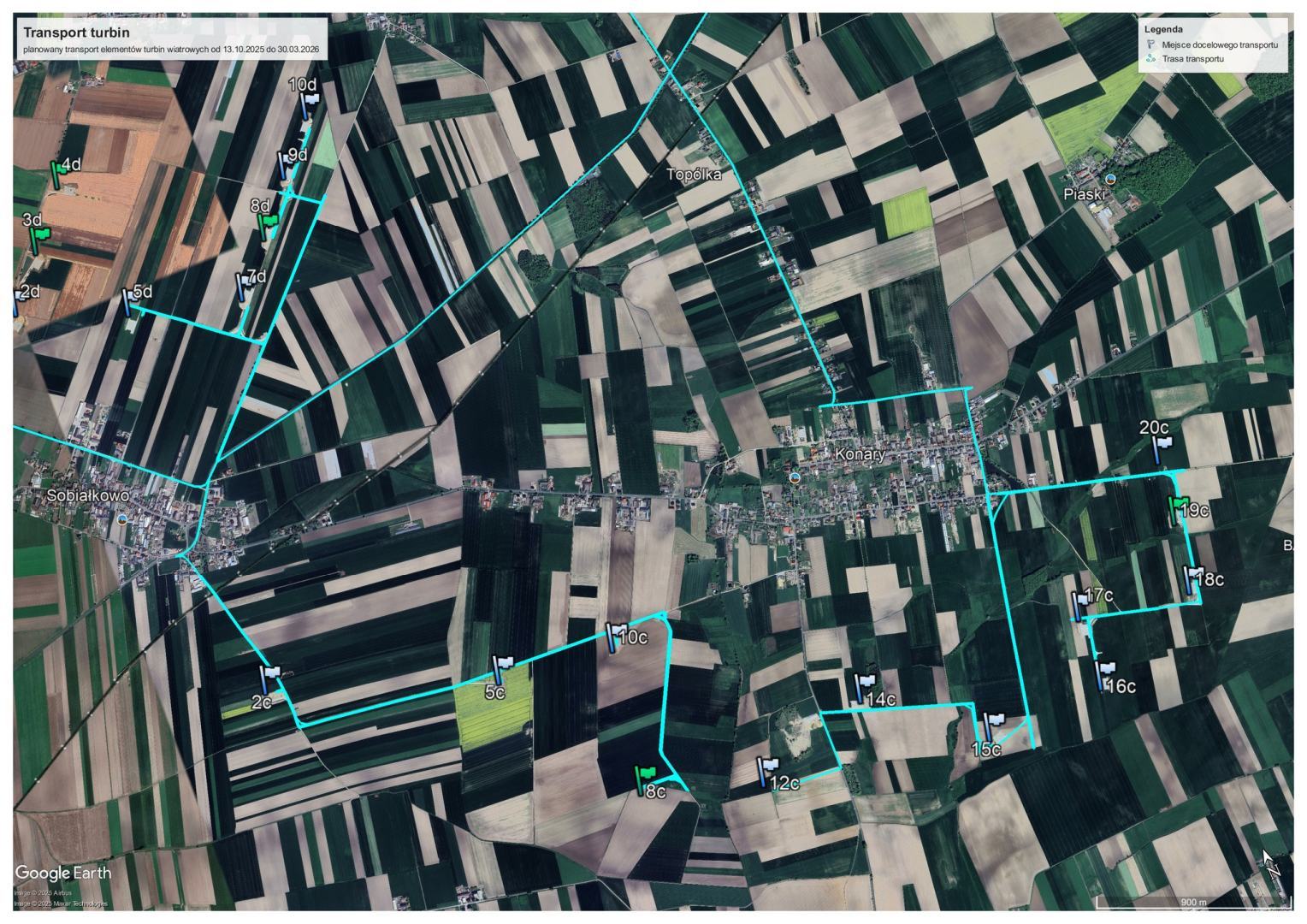The image size is (1307, 924).
Task: Click the Piaski place marker icon
Action: pos(1110,179)
